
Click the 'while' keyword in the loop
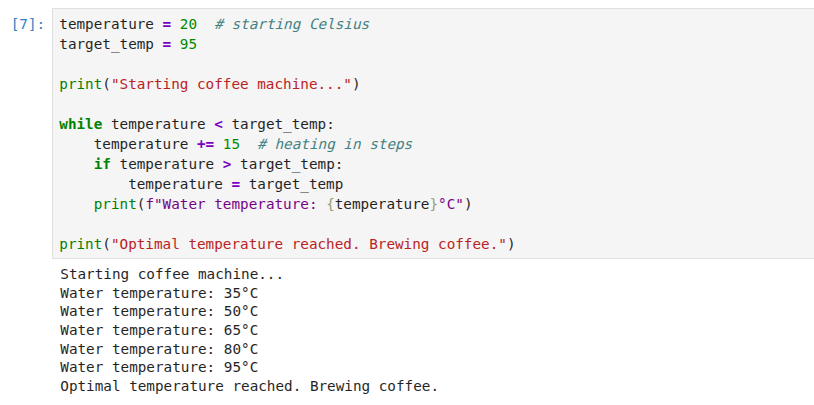click(x=81, y=125)
